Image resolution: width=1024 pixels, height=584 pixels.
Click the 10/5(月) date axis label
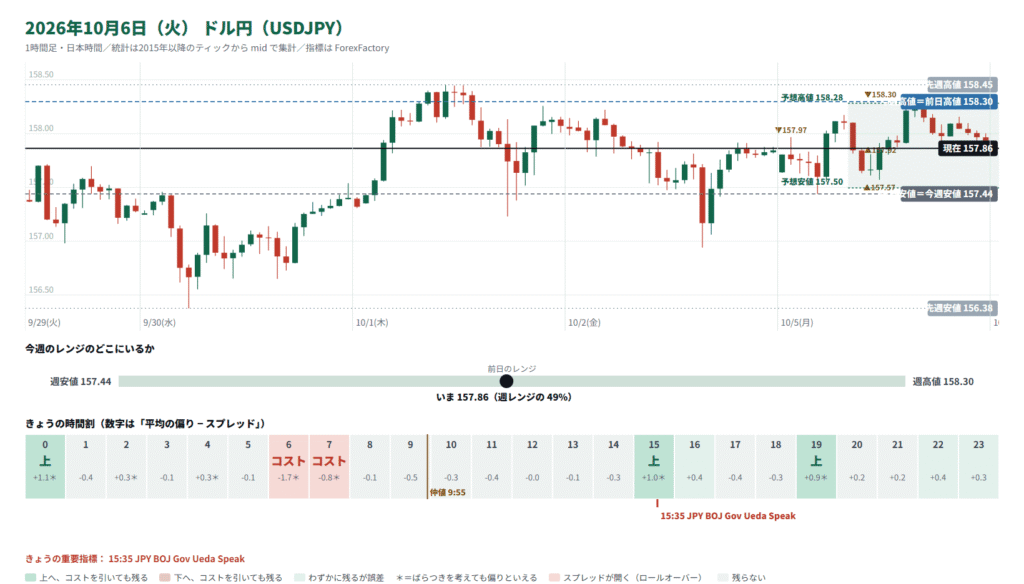pyautogui.click(x=797, y=322)
